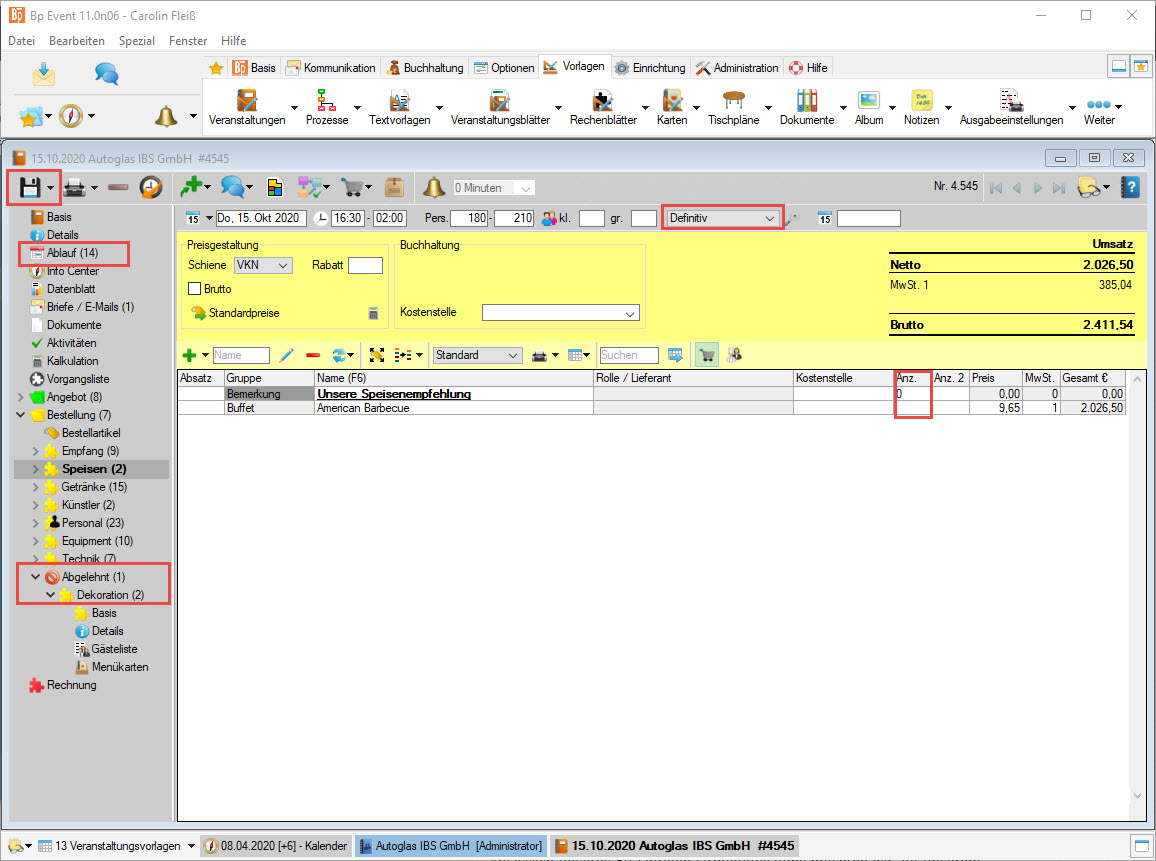Click the save floppy disk icon
The image size is (1156, 861).
(x=29, y=187)
